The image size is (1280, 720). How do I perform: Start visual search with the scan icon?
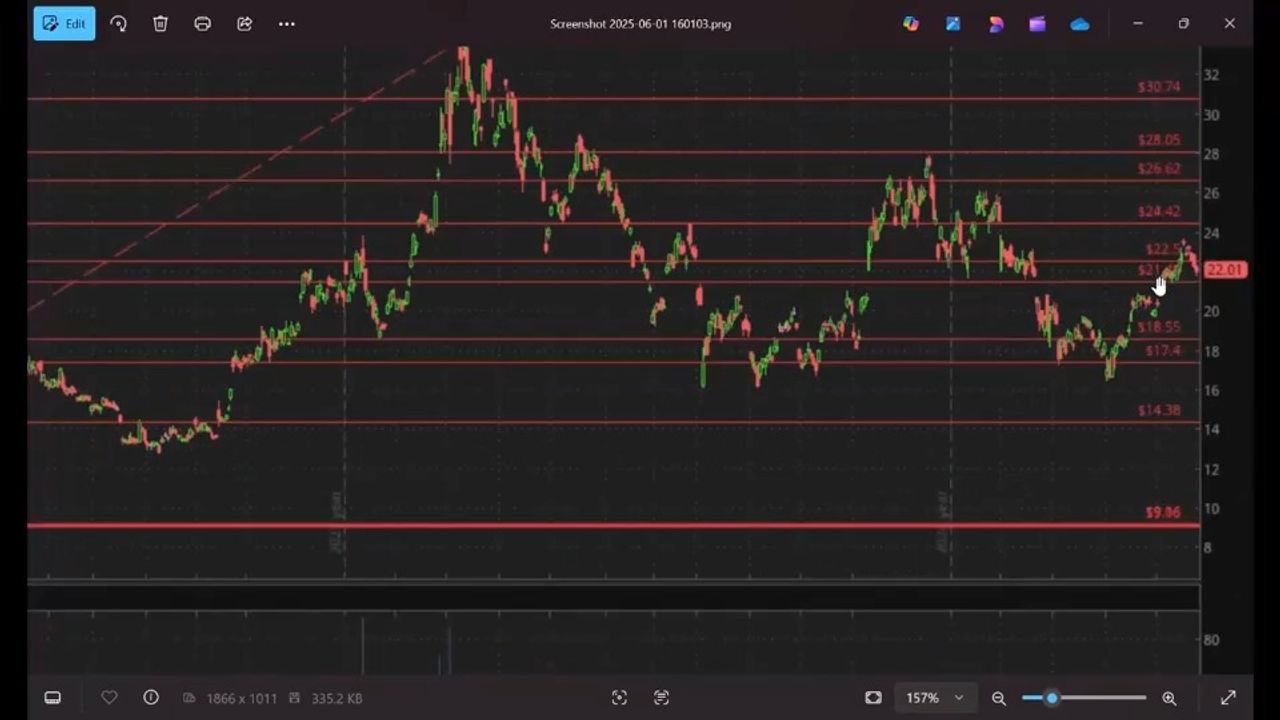click(619, 698)
